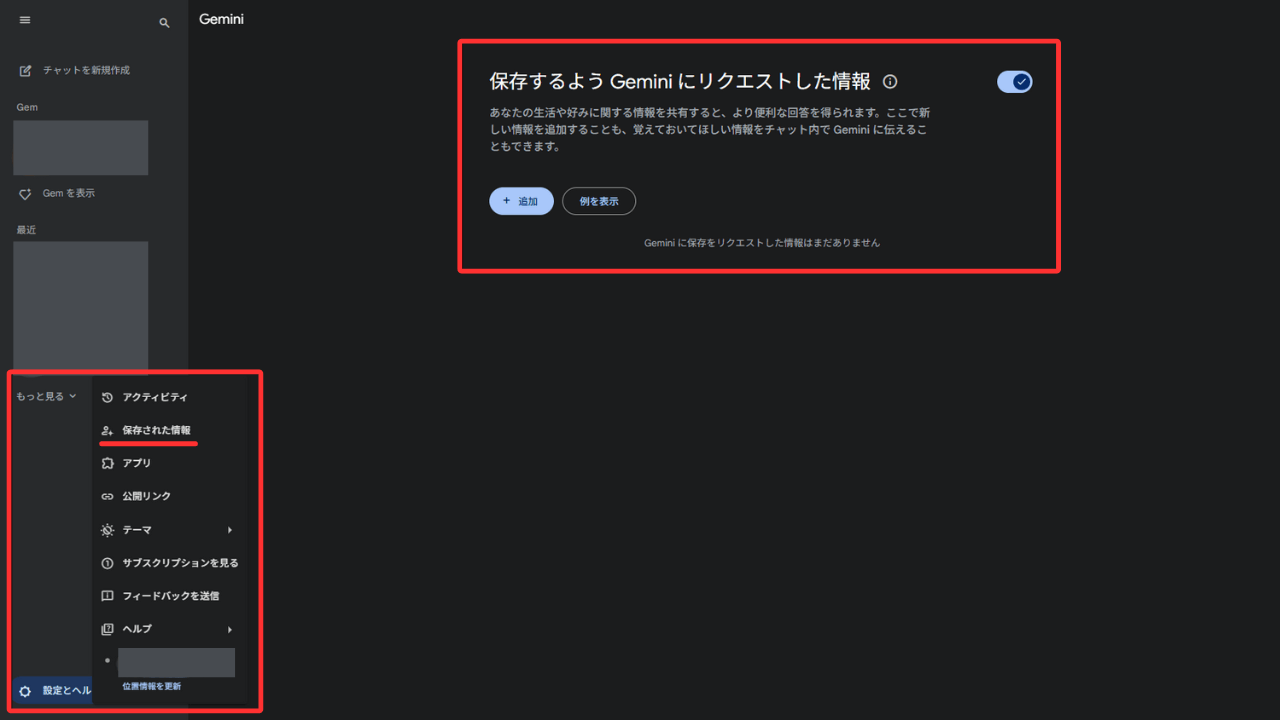The height and width of the screenshot is (720, 1280).
Task: Click the 公開リンク link icon
Action: (108, 496)
